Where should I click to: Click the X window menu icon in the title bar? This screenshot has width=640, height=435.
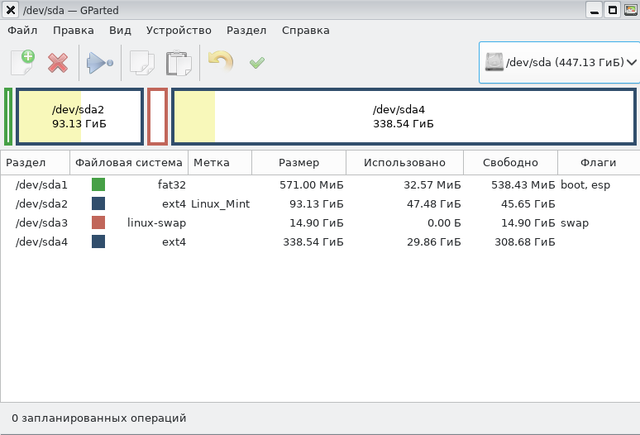(11, 10)
